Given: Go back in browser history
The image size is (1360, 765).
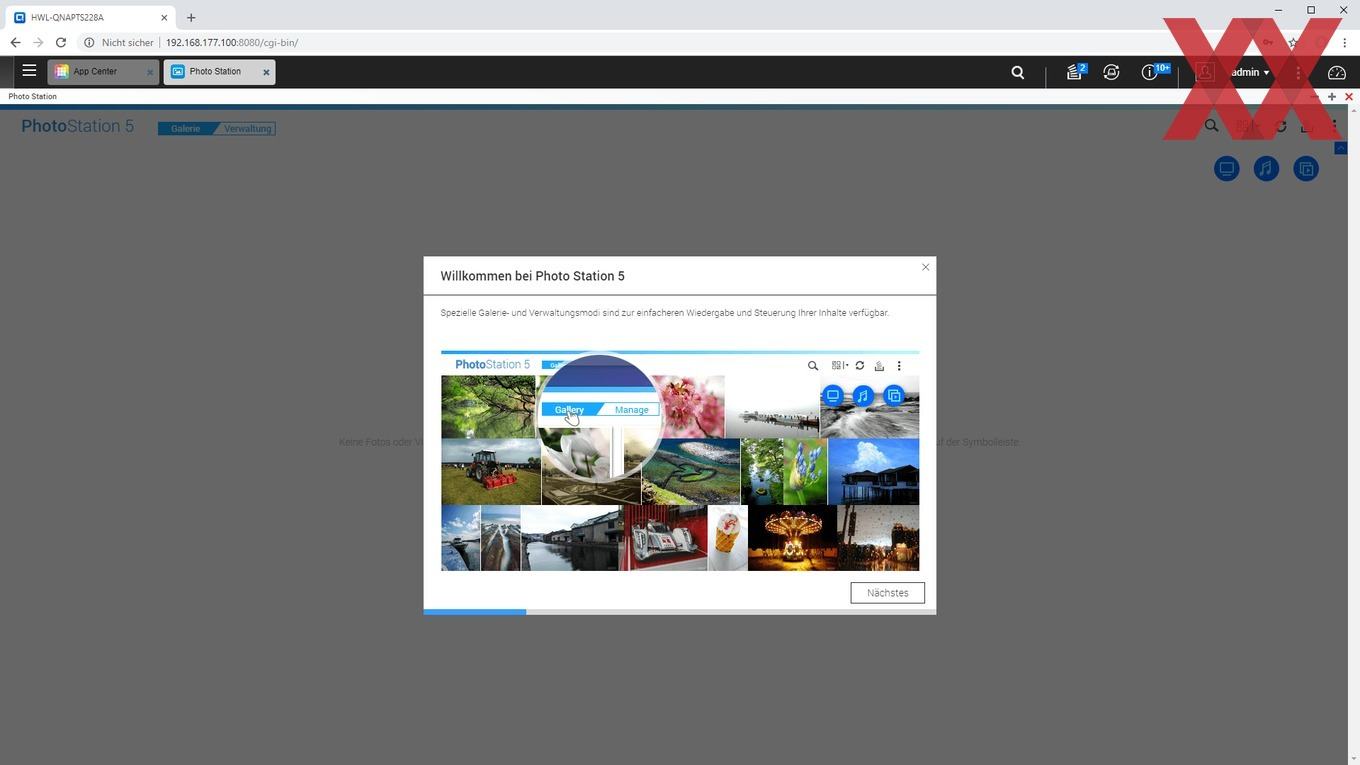Looking at the screenshot, I should 15,43.
